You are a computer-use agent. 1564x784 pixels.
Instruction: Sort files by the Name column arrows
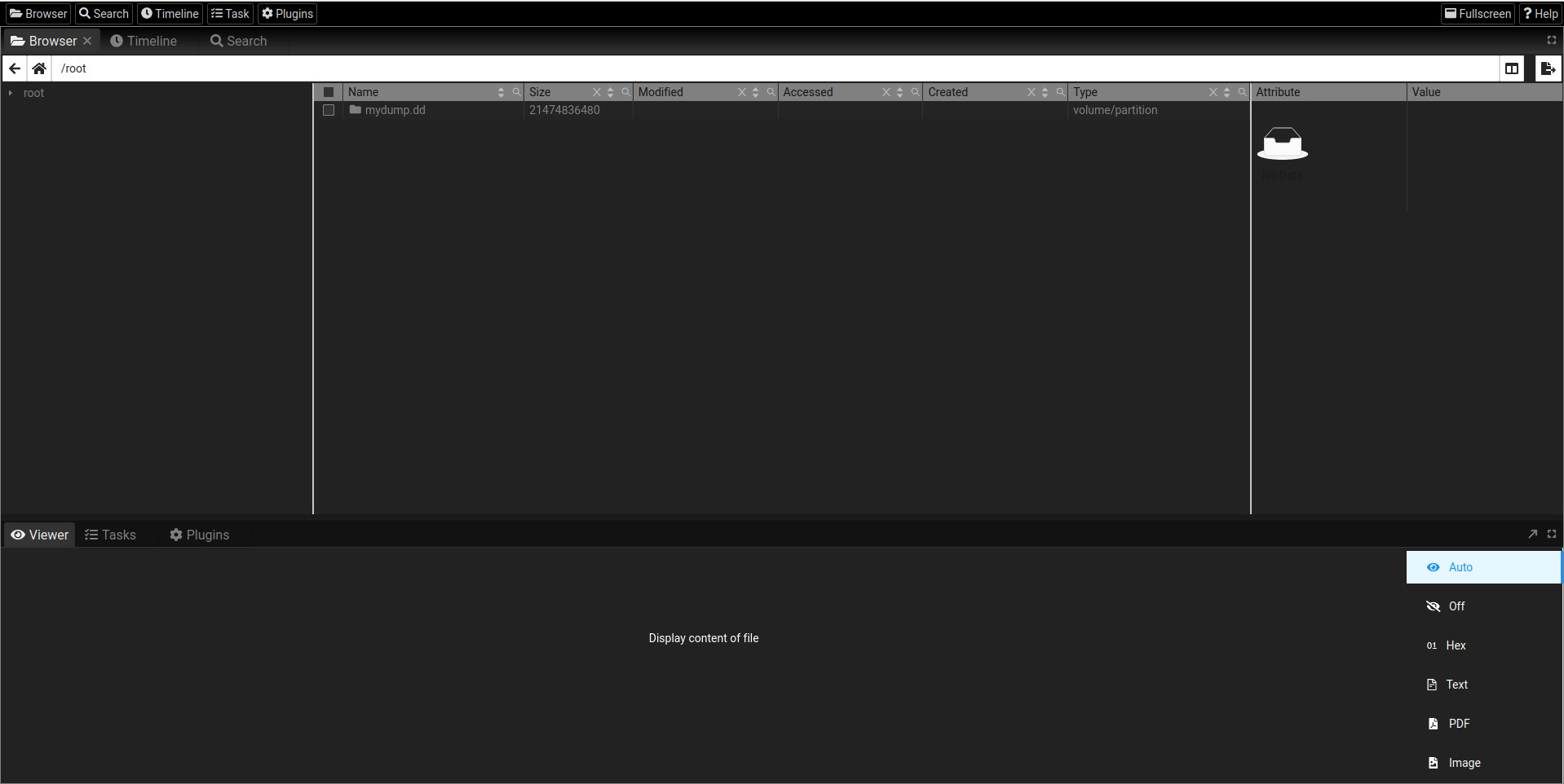tap(501, 92)
